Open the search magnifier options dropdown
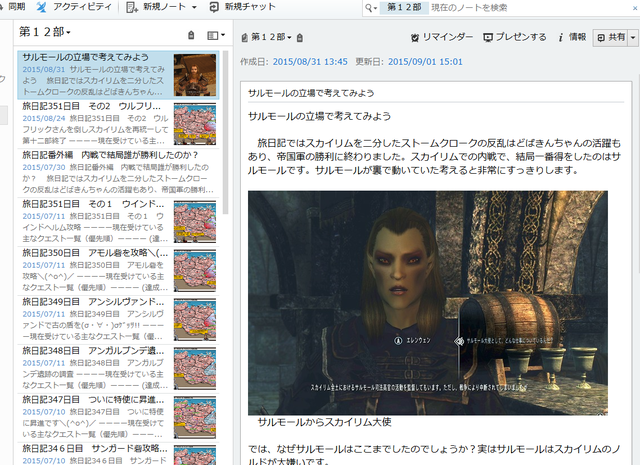640x465 pixels. click(x=371, y=8)
